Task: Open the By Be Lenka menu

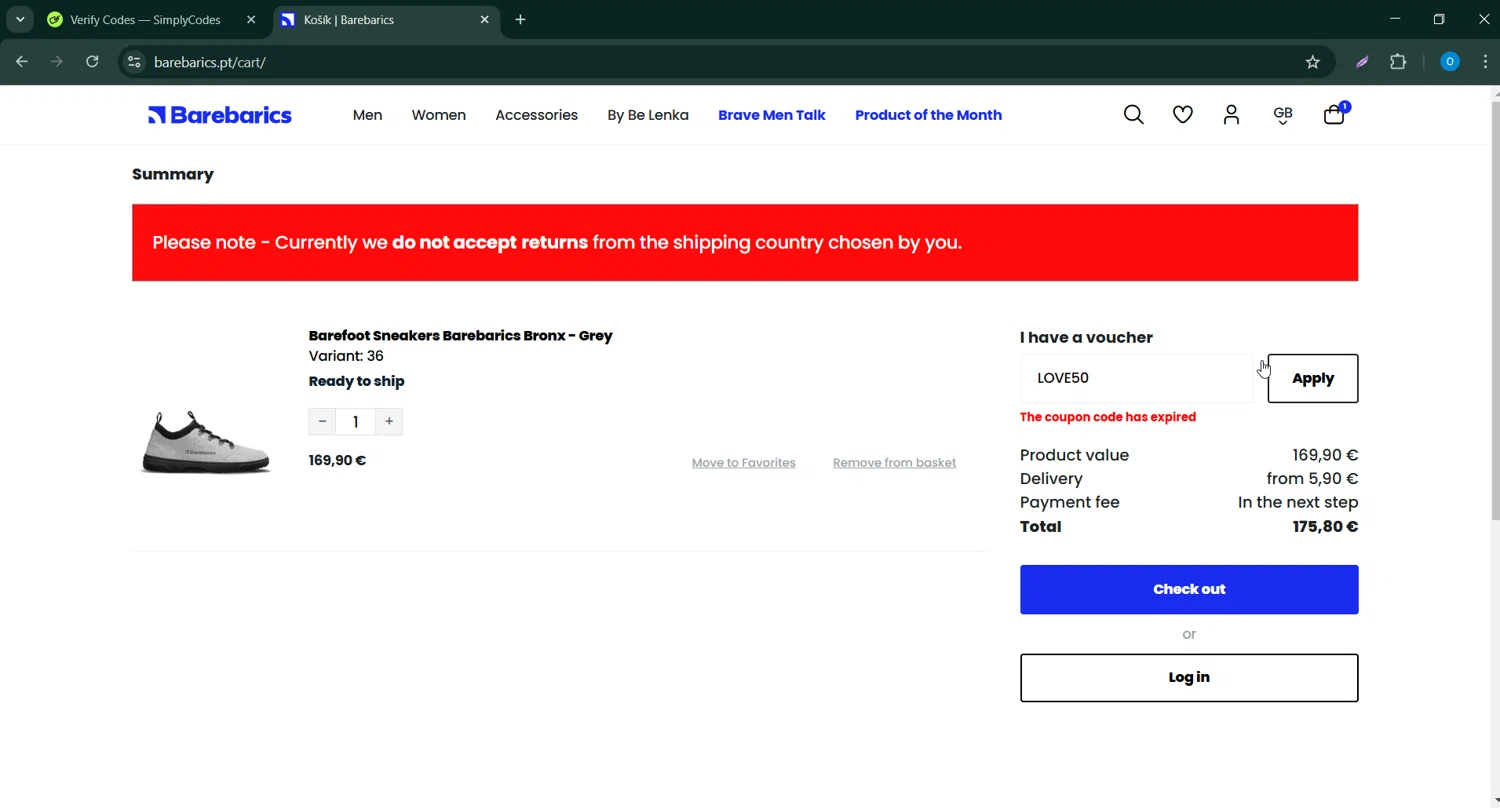Action: [x=648, y=115]
